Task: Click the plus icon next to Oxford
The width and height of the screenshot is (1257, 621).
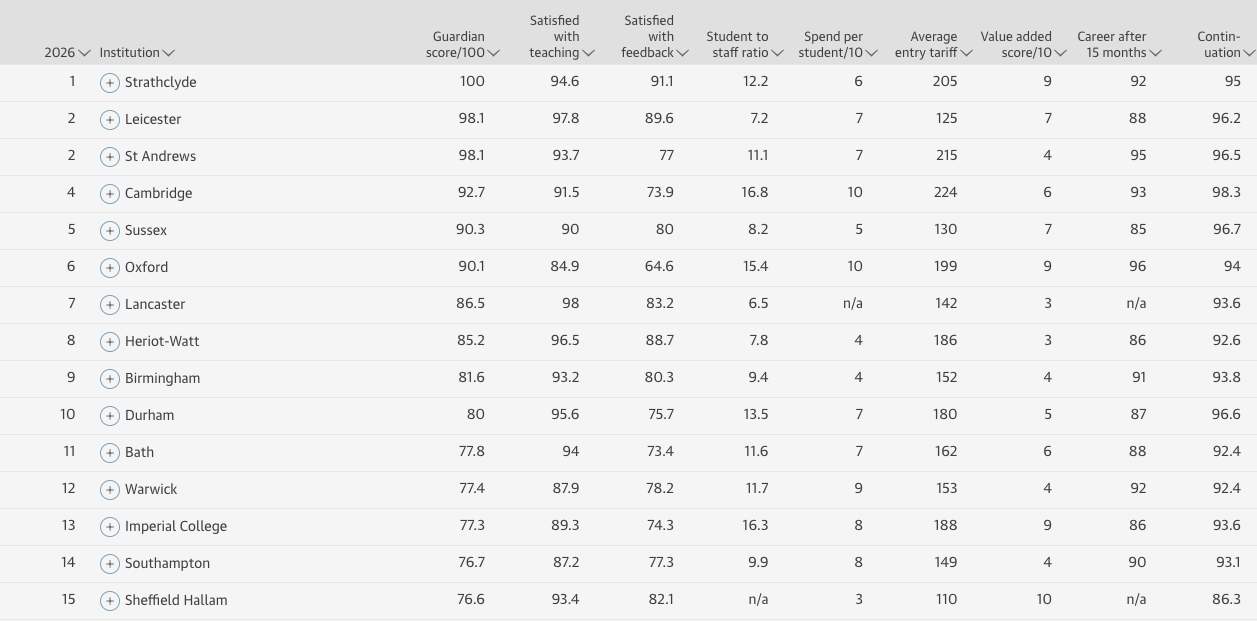Action: 110,268
